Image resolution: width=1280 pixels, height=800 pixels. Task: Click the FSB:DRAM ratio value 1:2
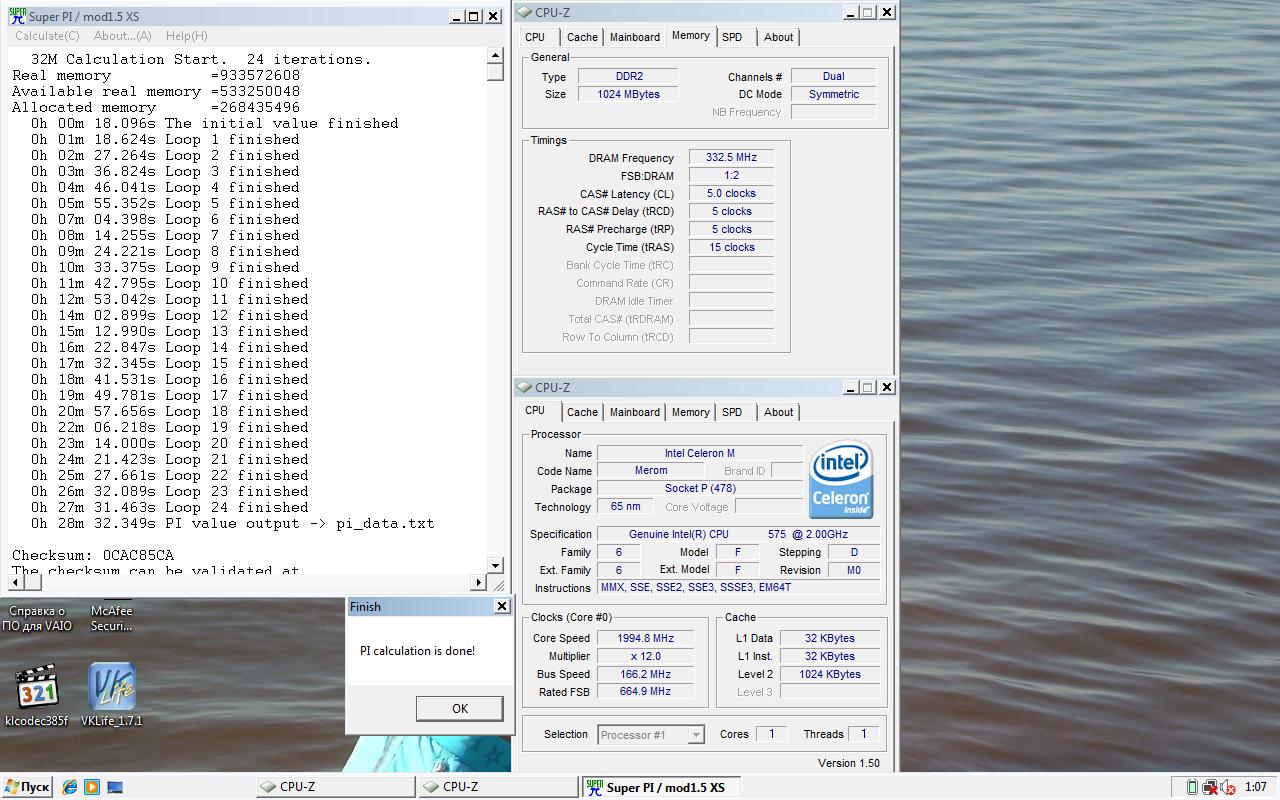coord(731,176)
